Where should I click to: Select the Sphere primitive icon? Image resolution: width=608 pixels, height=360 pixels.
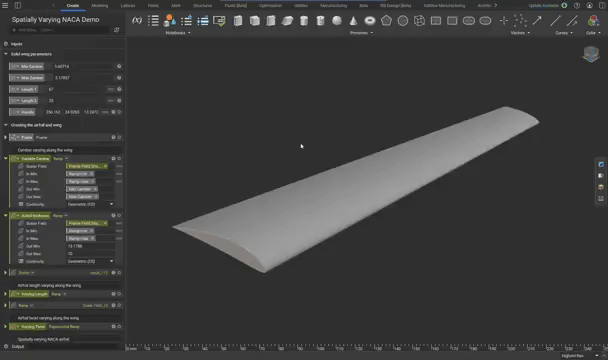coord(337,21)
